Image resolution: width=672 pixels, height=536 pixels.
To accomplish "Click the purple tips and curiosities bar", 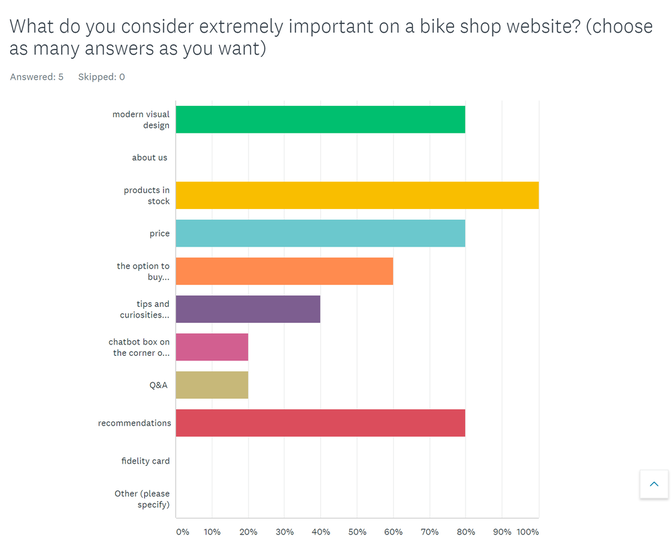I will click(248, 309).
